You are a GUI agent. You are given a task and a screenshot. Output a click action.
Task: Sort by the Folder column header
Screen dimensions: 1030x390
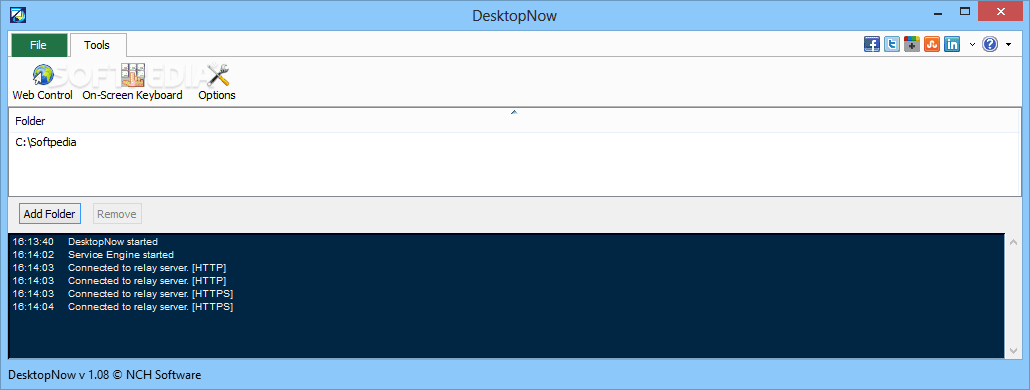[514, 121]
